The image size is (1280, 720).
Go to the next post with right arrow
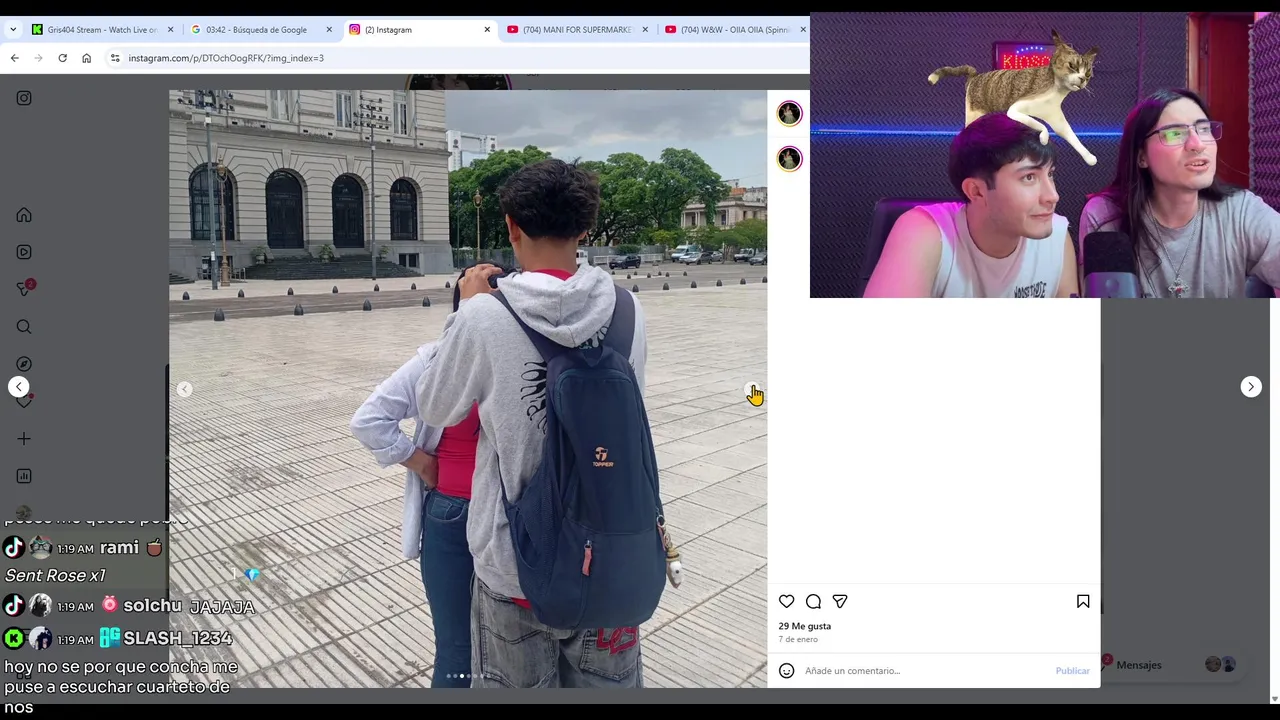[1251, 387]
